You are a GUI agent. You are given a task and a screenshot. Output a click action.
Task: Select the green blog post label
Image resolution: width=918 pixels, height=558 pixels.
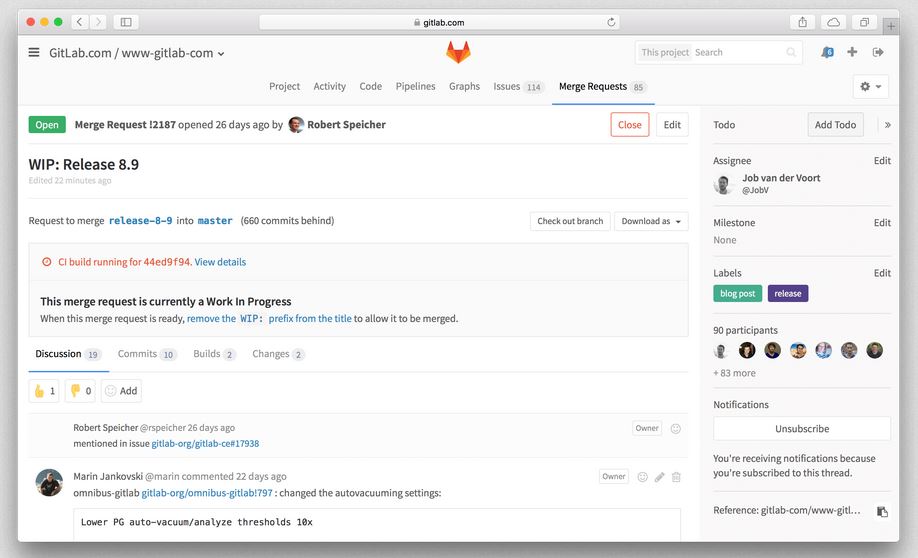click(737, 293)
